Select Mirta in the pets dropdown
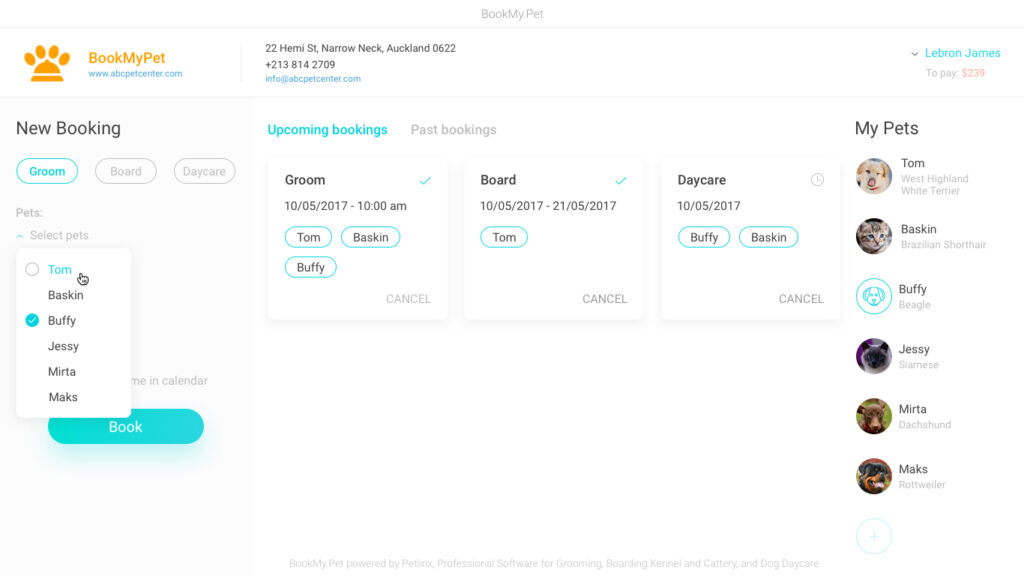 click(x=61, y=372)
